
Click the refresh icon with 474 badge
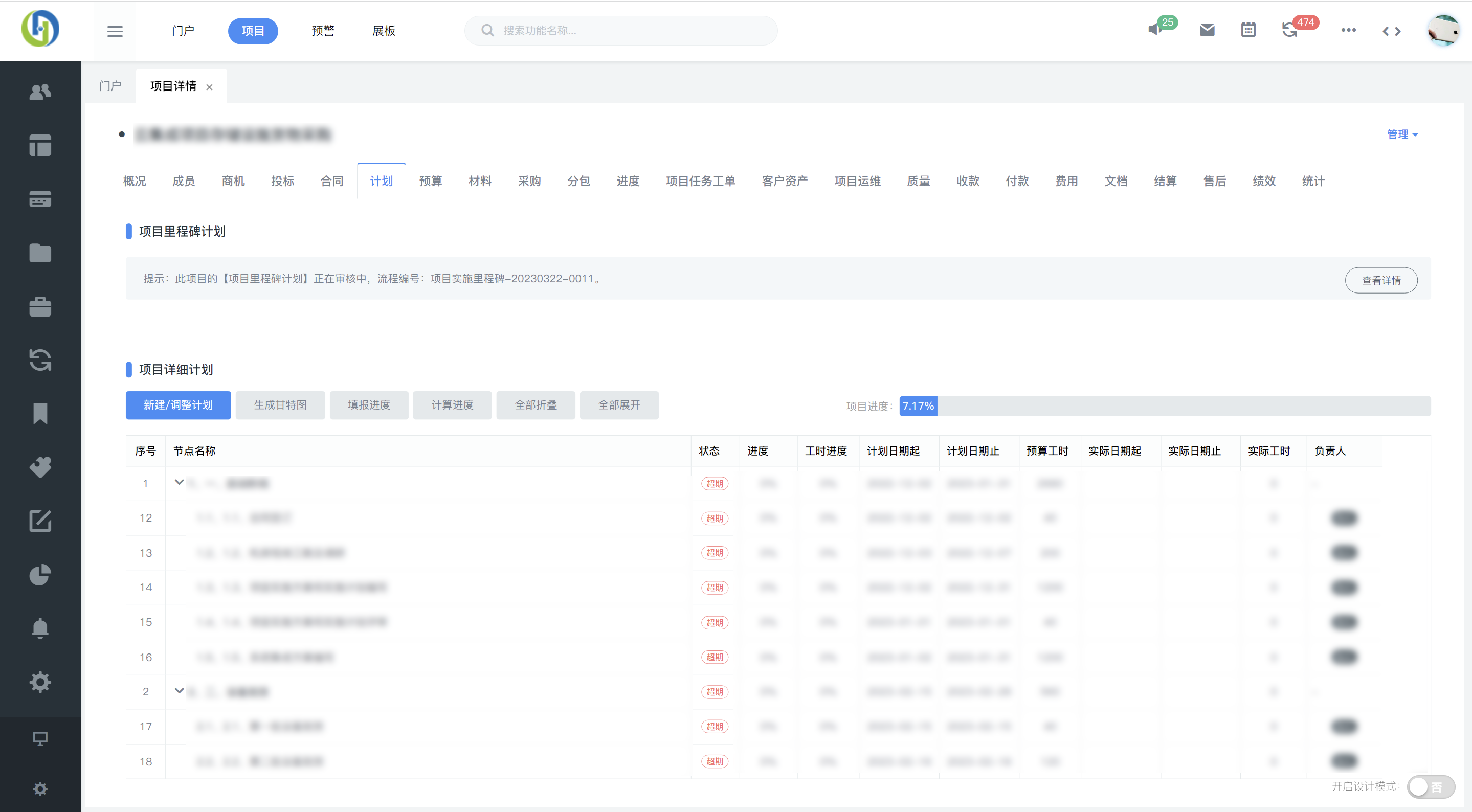(1289, 30)
